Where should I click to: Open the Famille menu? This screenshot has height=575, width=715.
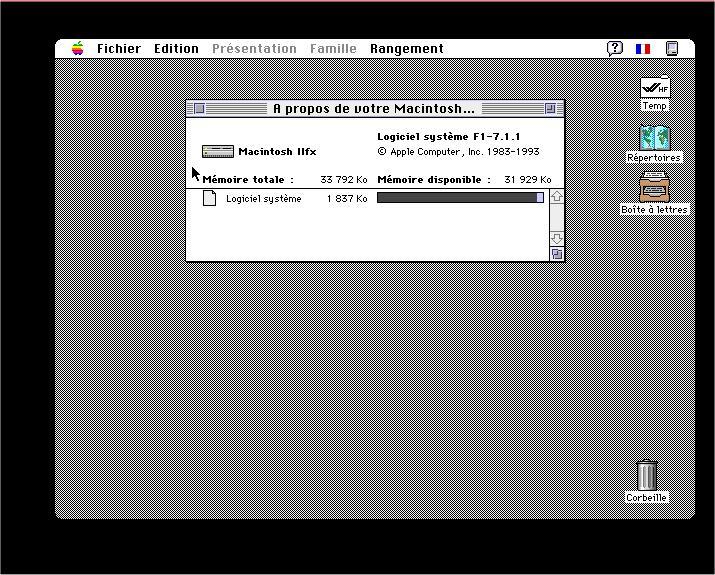tap(333, 49)
